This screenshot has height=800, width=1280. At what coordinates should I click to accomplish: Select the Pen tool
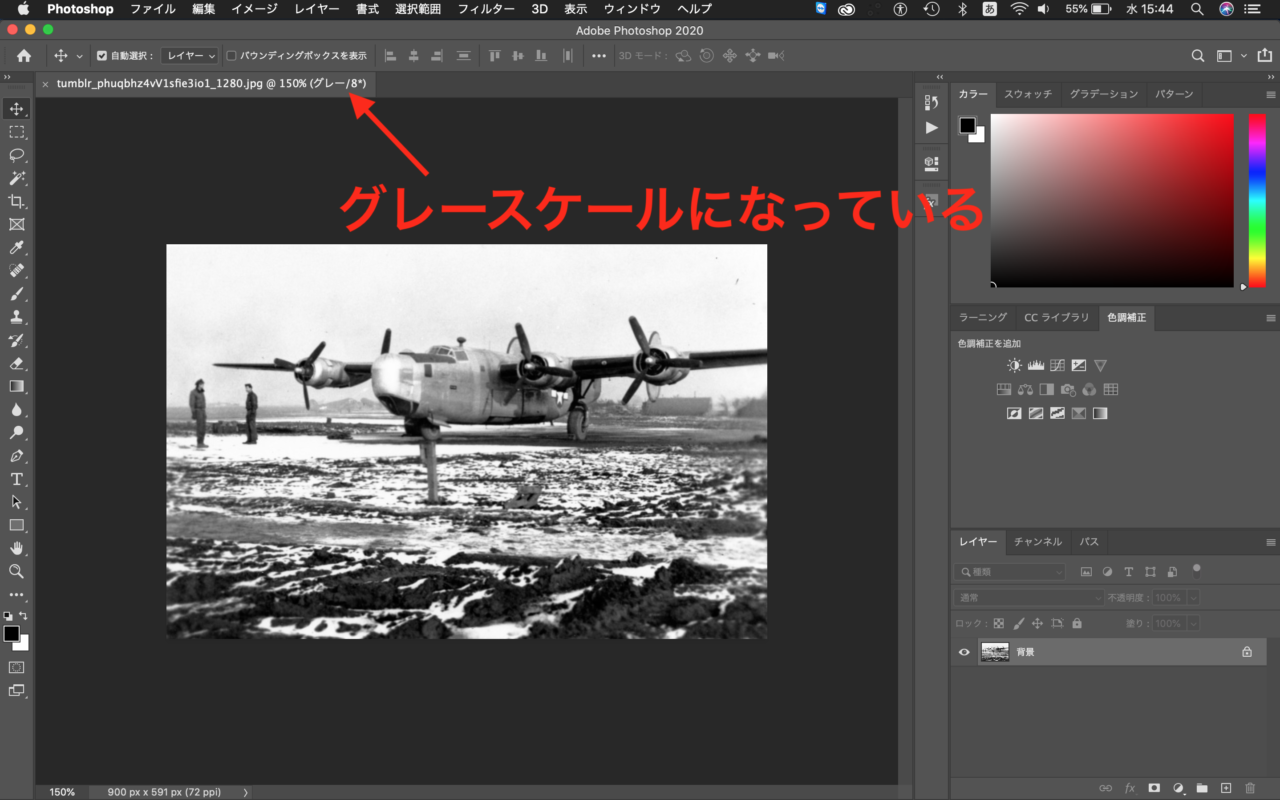[x=17, y=456]
